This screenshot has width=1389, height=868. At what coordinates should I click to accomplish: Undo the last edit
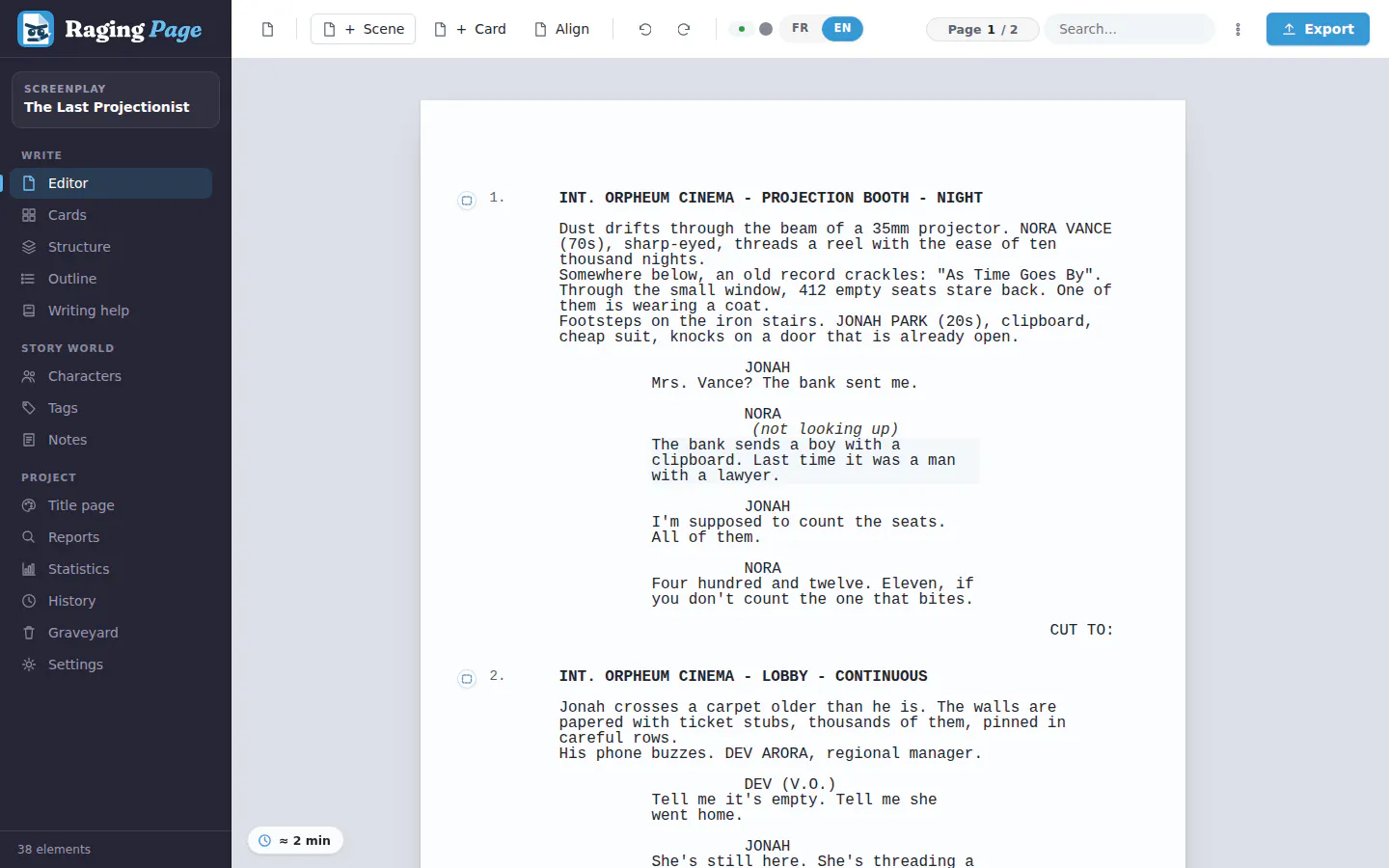tap(645, 29)
